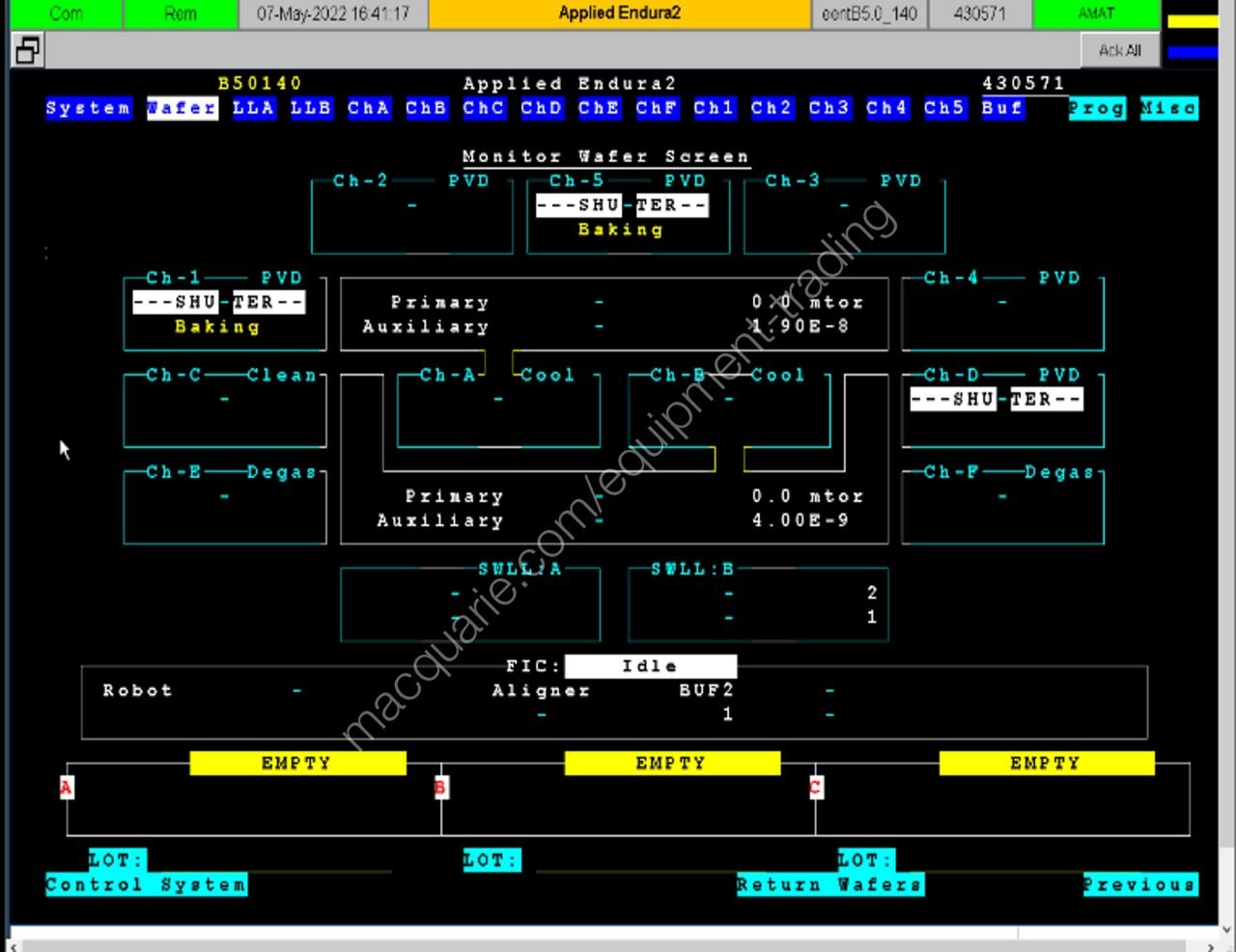
Task: Open the Prog menu
Action: [1097, 108]
